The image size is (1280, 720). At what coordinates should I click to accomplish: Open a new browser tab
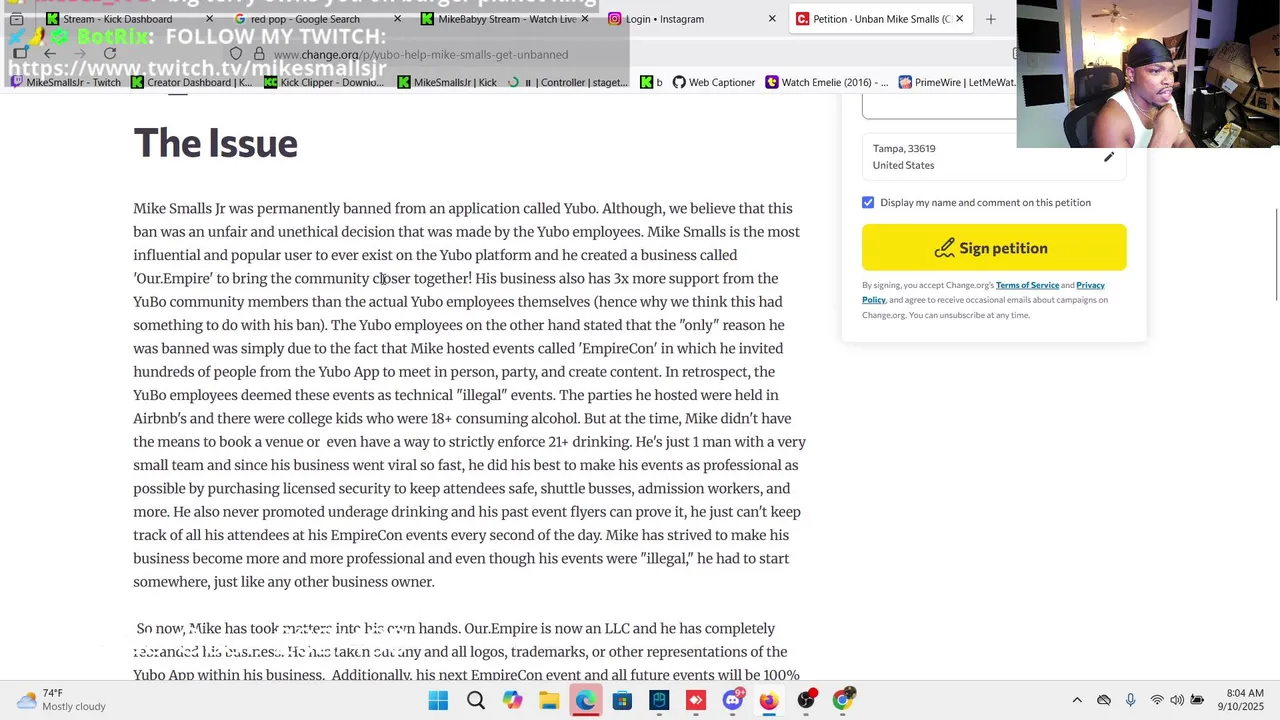[990, 19]
